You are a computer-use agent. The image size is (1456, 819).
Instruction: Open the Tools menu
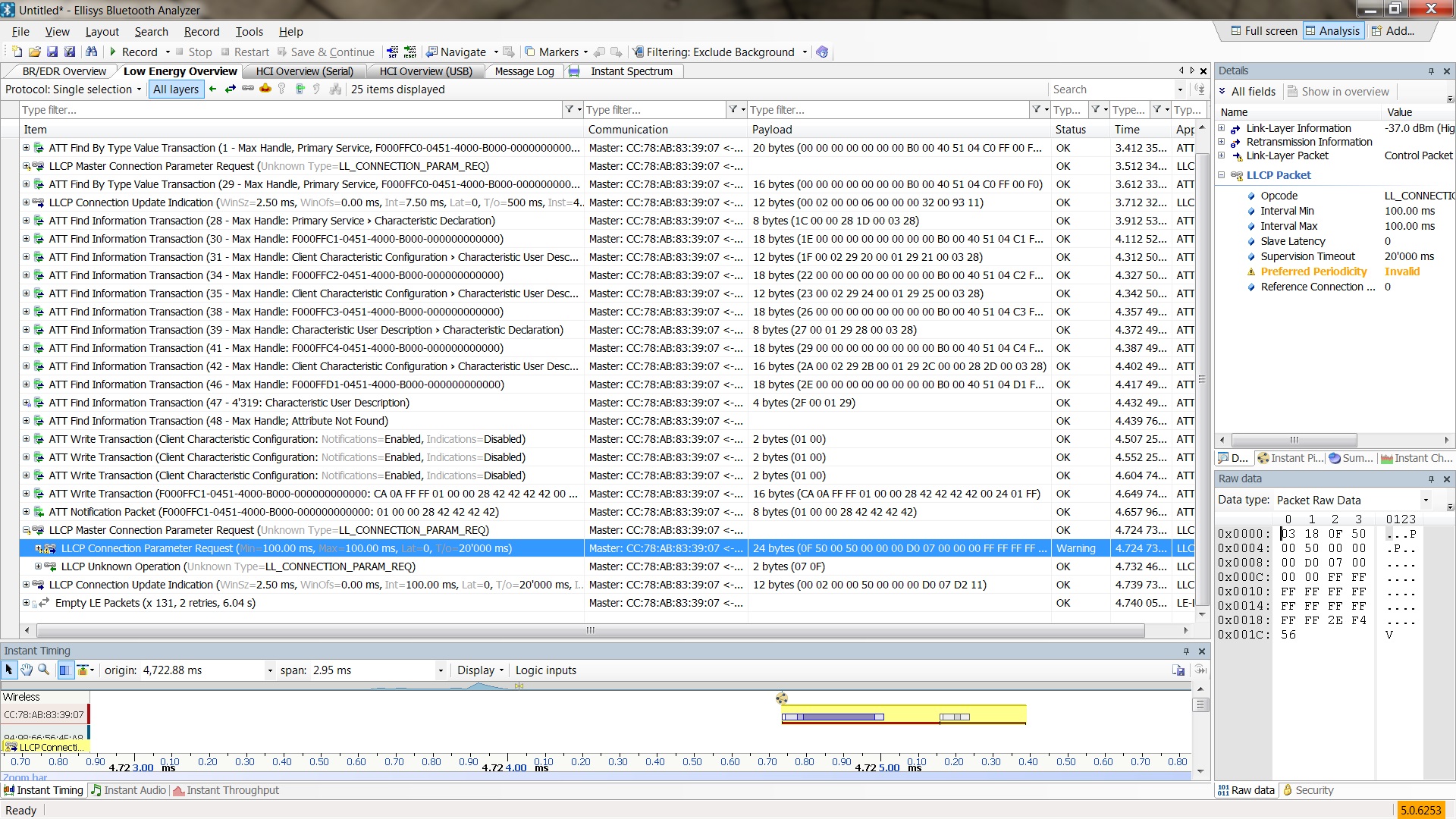(249, 32)
